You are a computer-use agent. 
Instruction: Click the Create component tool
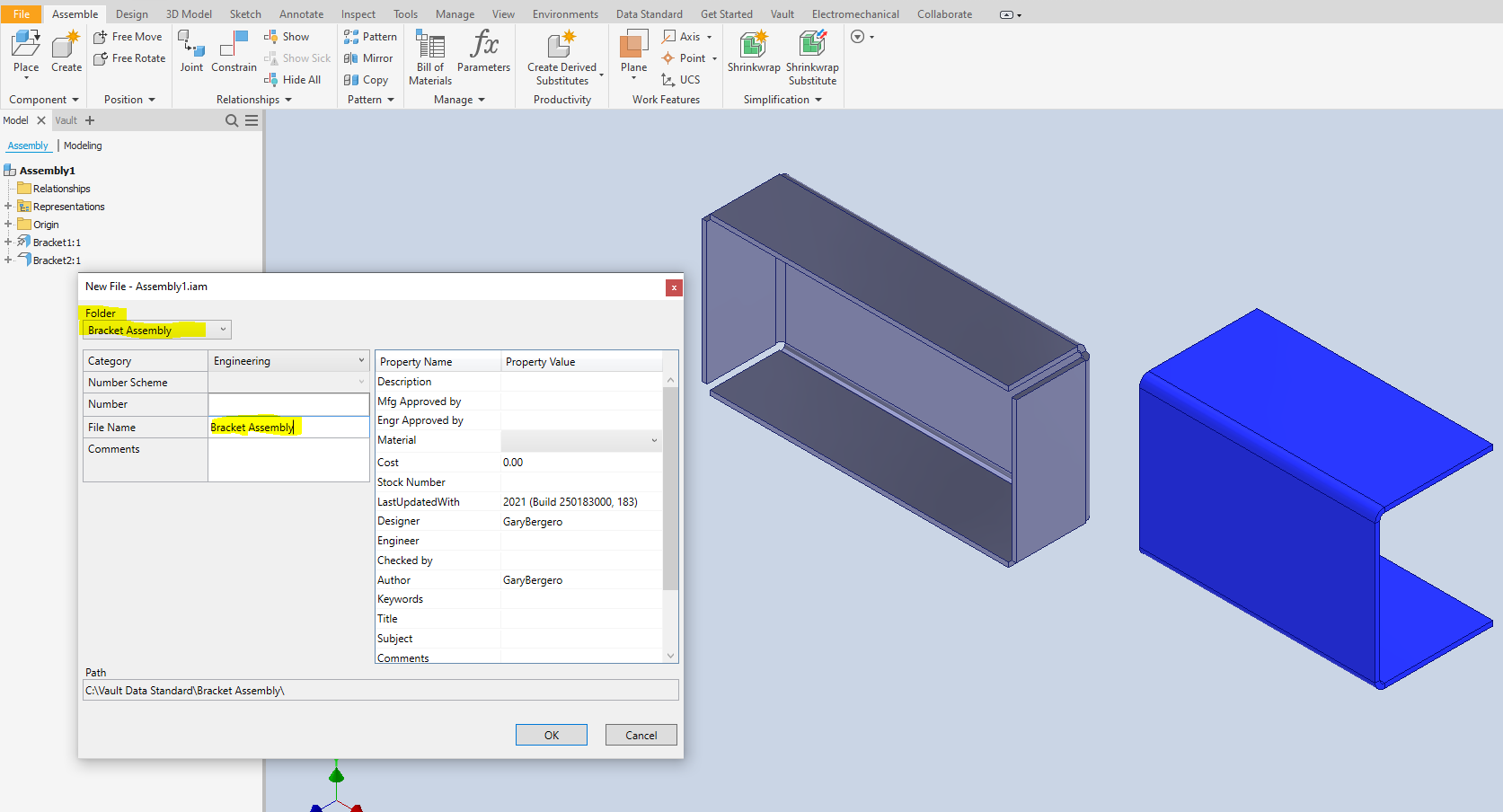pyautogui.click(x=66, y=52)
